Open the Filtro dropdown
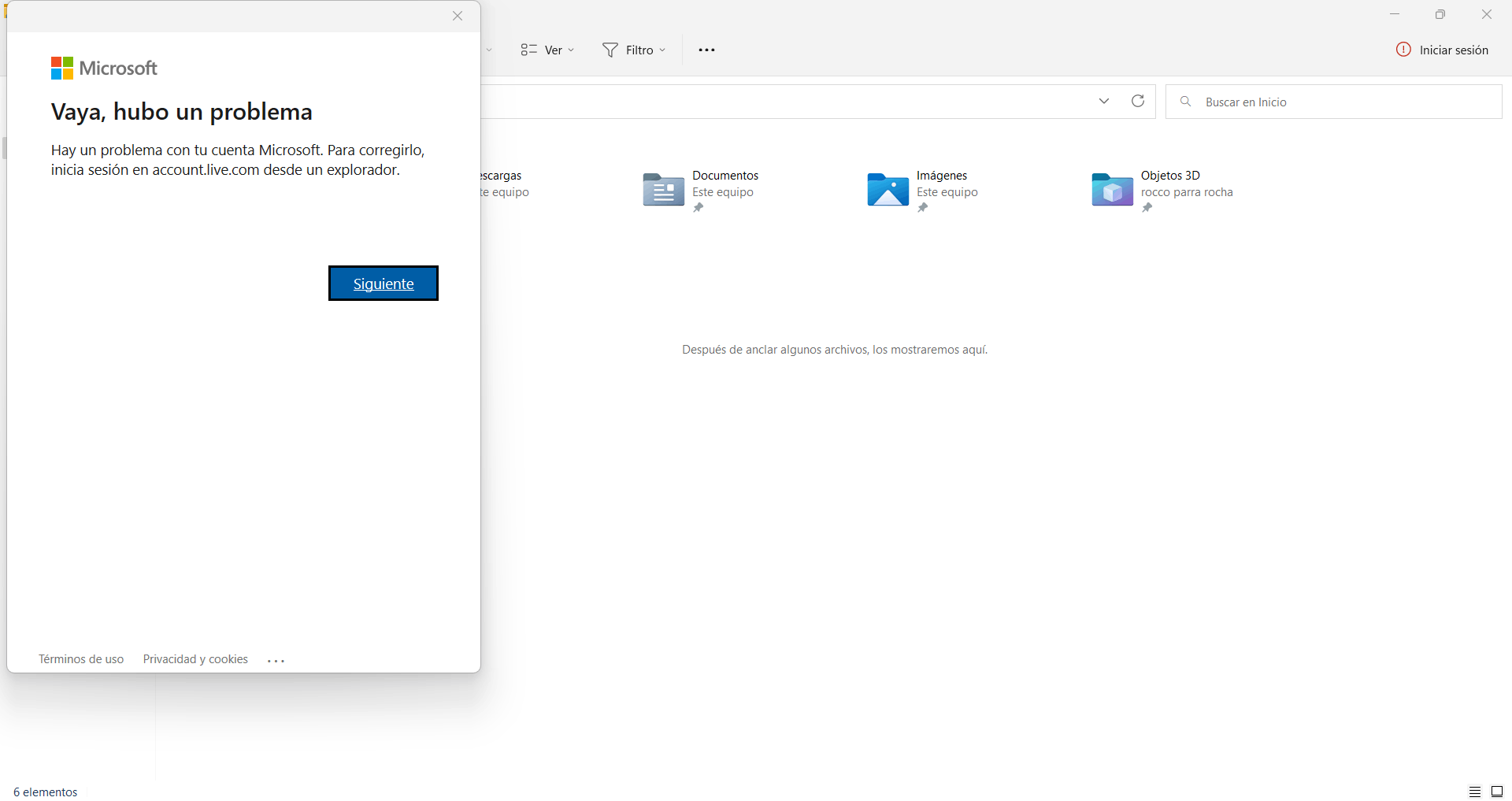Image resolution: width=1512 pixels, height=801 pixels. coord(635,50)
